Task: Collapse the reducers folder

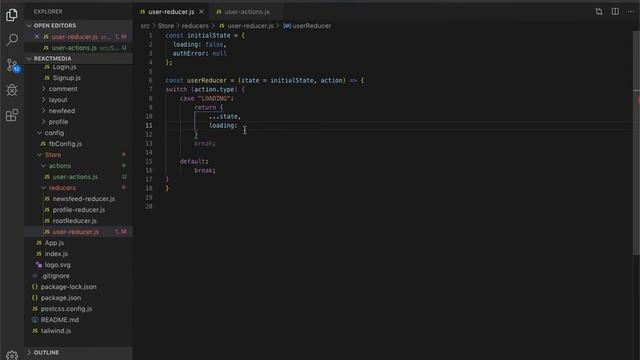Action: click(x=62, y=188)
